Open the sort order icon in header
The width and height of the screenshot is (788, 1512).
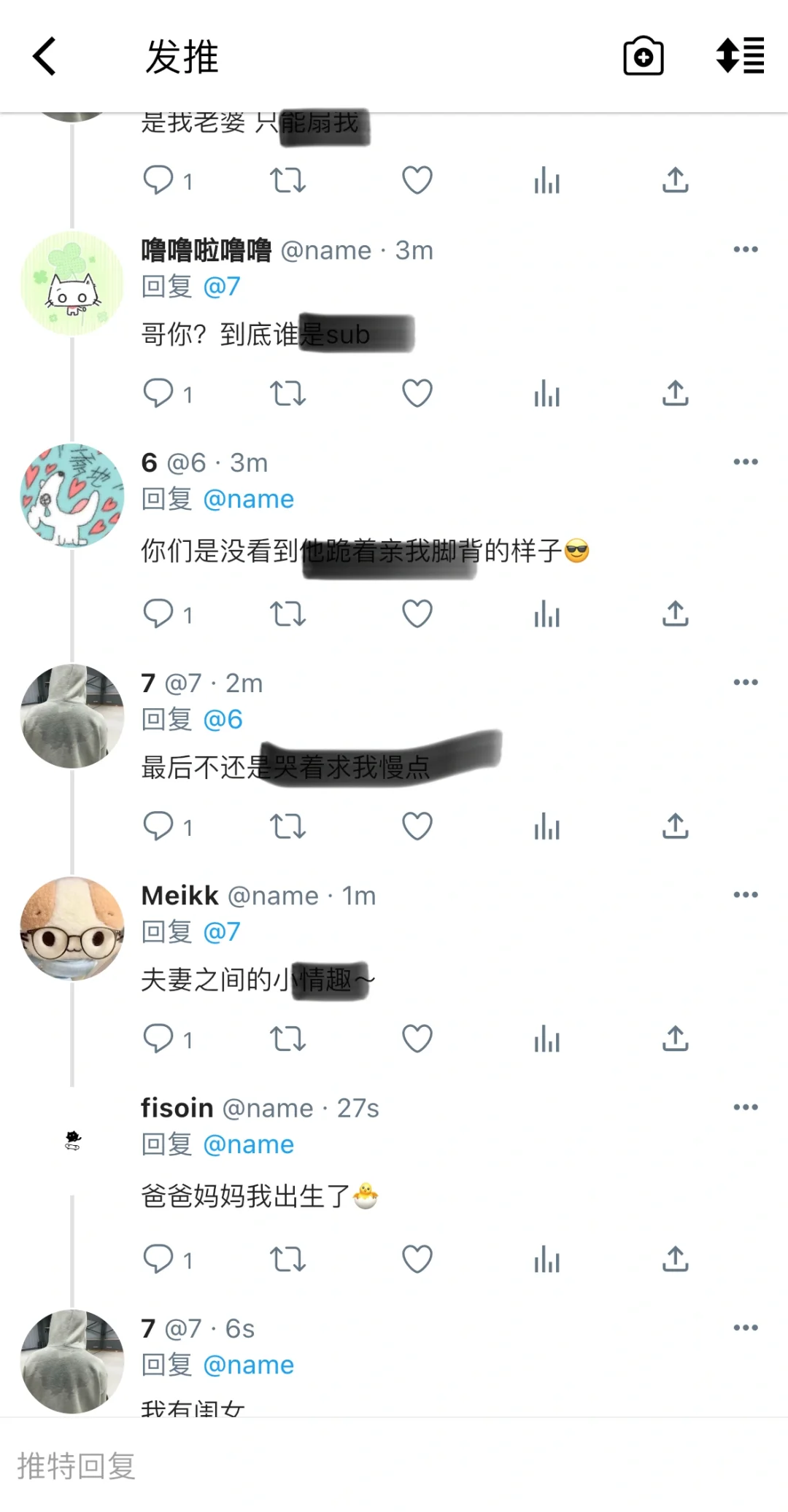[x=740, y=56]
